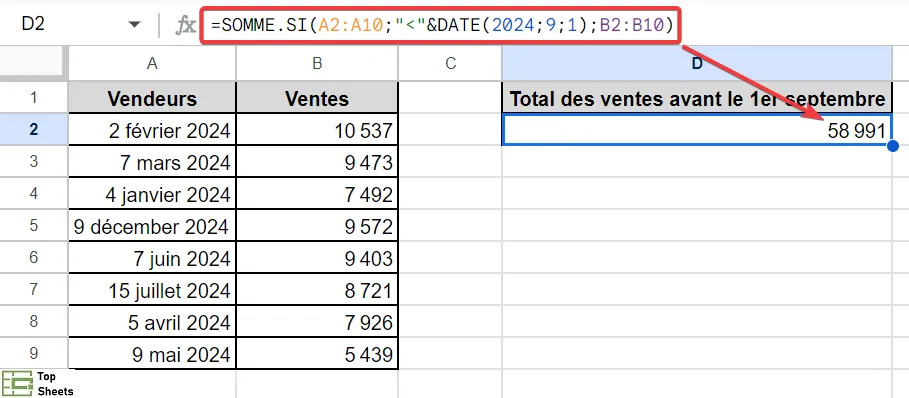
Task: Click cell with 15 juillet 2024
Action: [152, 290]
